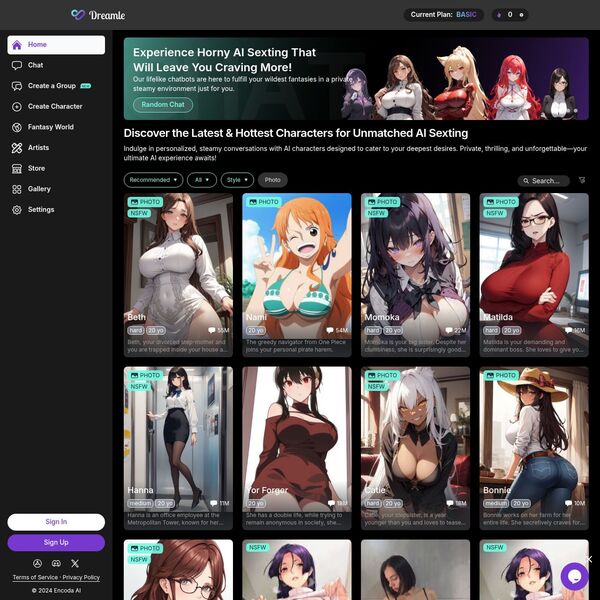Open the Gallery page
The image size is (600, 600).
(56, 189)
